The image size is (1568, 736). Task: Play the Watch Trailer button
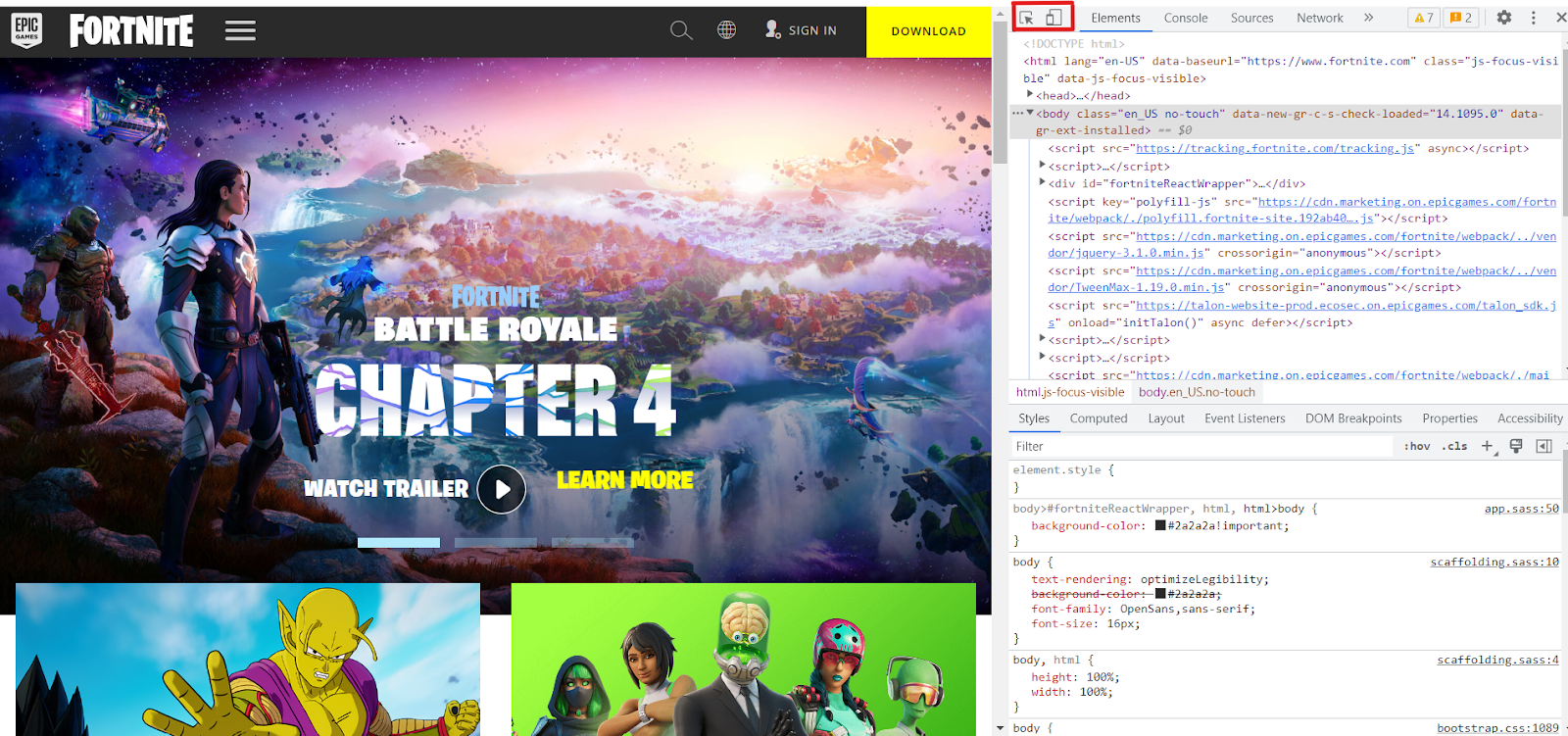pyautogui.click(x=502, y=489)
